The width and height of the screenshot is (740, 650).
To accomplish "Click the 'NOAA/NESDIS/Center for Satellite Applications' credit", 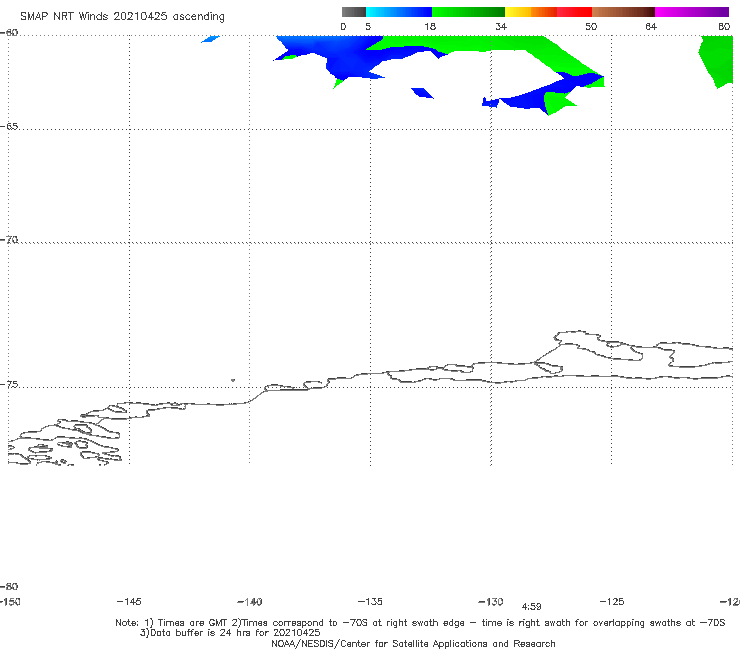I will (413, 643).
